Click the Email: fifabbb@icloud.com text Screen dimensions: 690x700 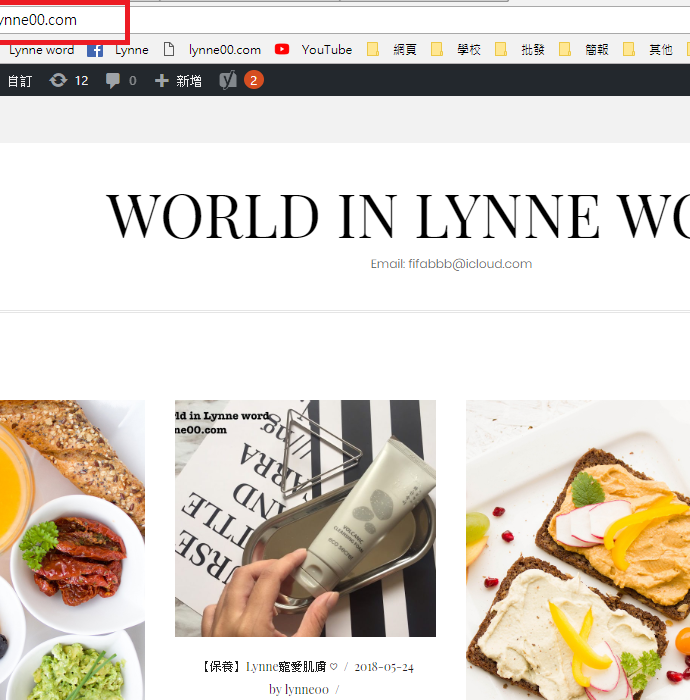(x=451, y=264)
